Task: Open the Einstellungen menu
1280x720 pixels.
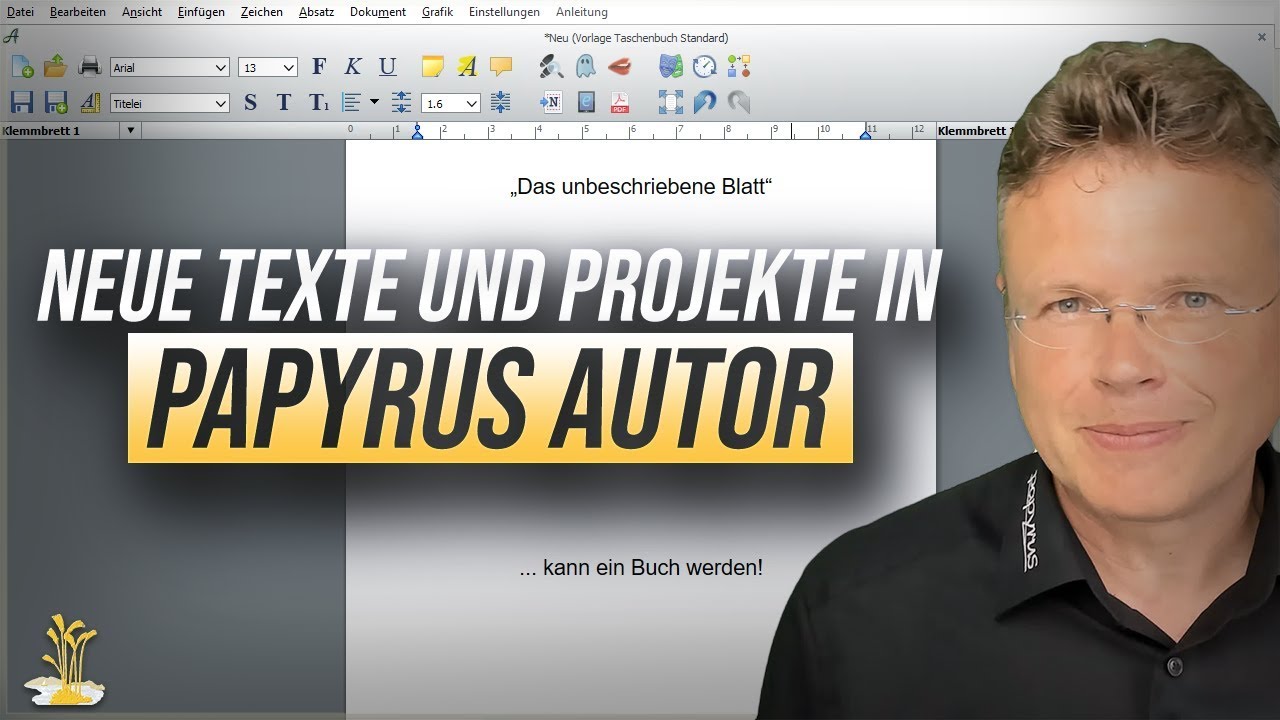Action: pos(504,12)
